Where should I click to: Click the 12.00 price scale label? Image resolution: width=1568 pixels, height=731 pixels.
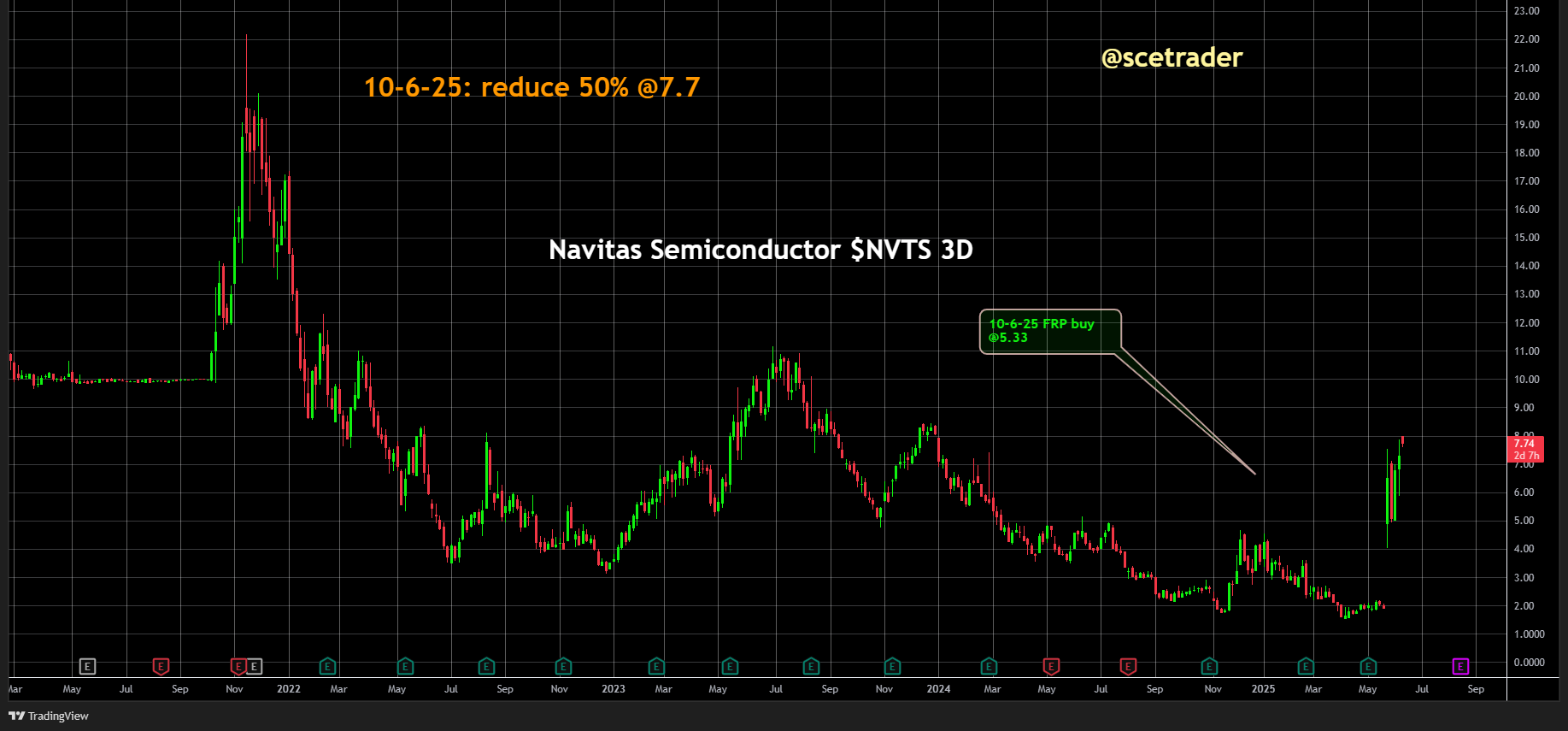point(1526,323)
